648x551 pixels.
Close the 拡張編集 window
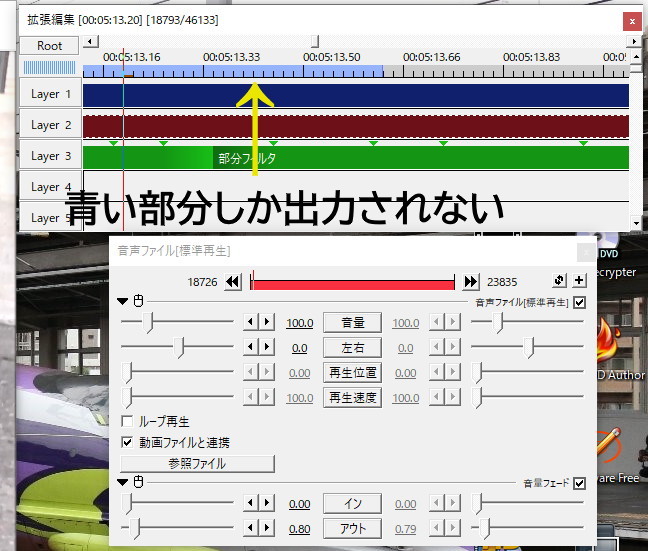[632, 21]
